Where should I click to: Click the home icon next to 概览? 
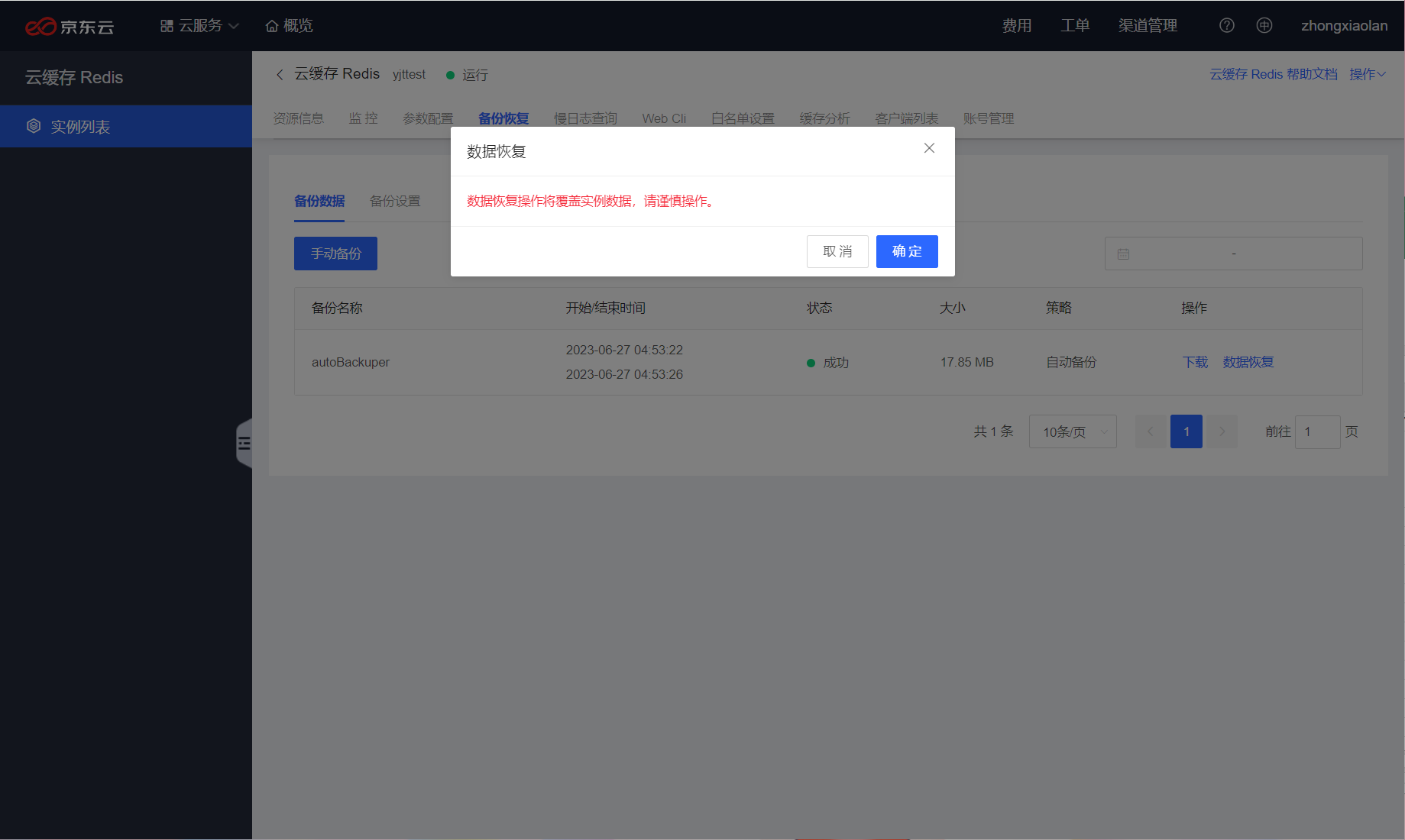(271, 26)
